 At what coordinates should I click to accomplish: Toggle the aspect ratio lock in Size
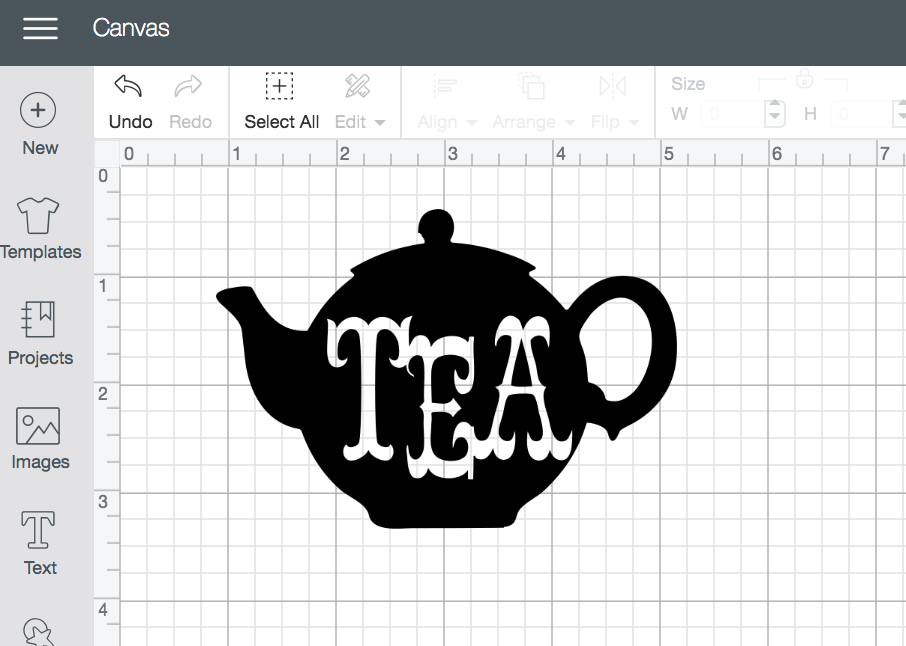pyautogui.click(x=806, y=80)
